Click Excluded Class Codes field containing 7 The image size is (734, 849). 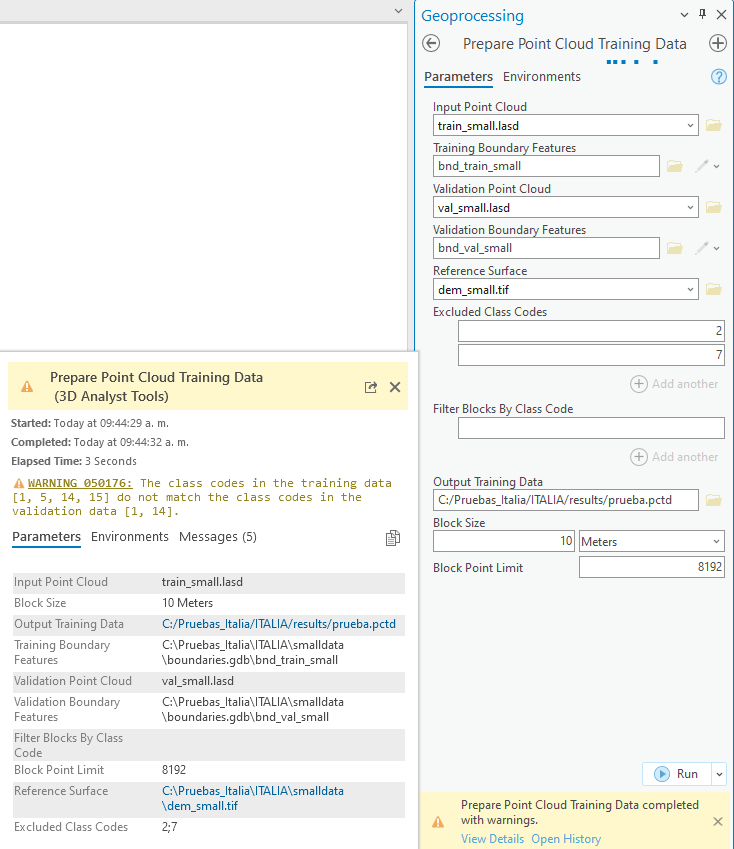click(x=591, y=355)
